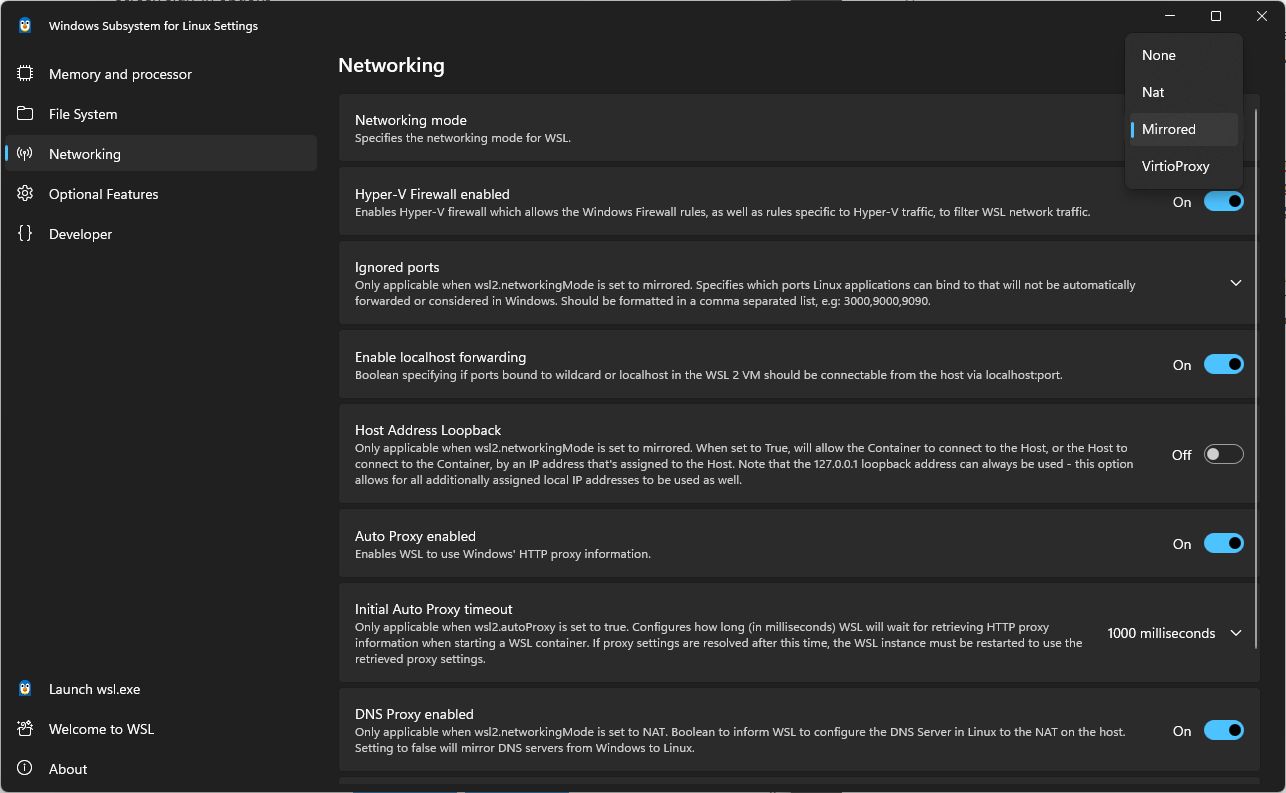Click the Launch wsl.exe penguin icon

pyautogui.click(x=25, y=689)
